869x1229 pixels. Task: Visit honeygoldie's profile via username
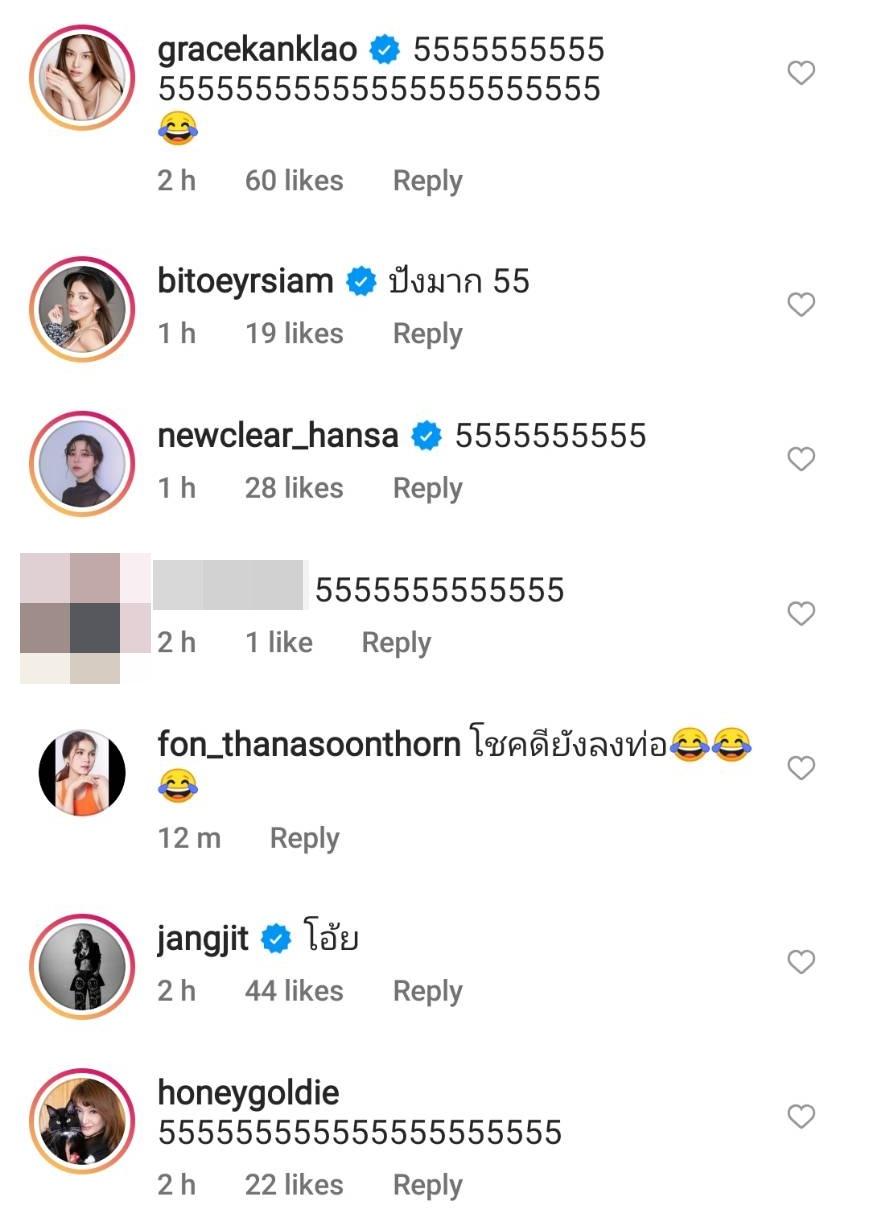click(x=249, y=1093)
